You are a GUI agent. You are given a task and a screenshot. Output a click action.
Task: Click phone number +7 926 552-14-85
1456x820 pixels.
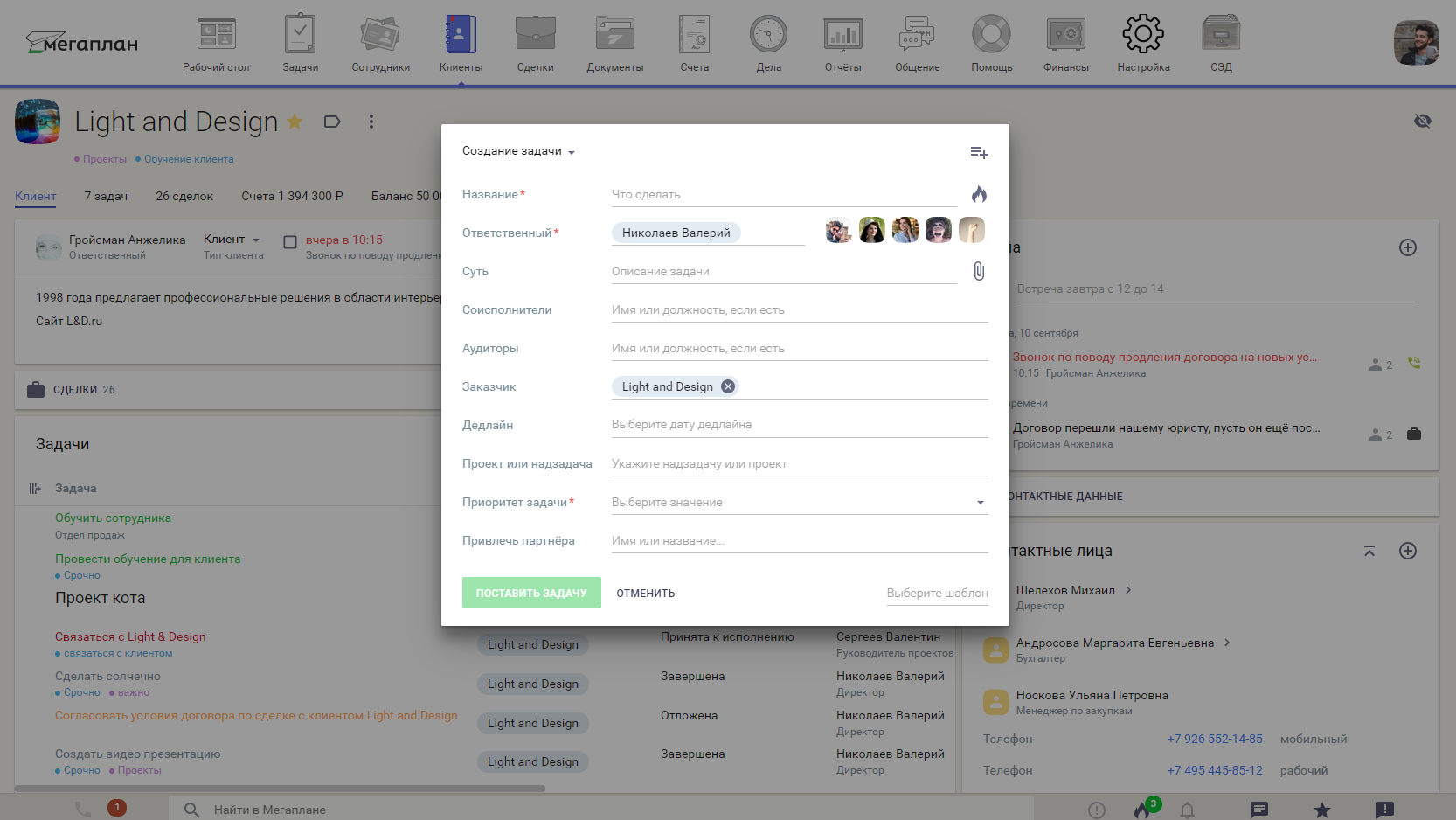point(1215,739)
